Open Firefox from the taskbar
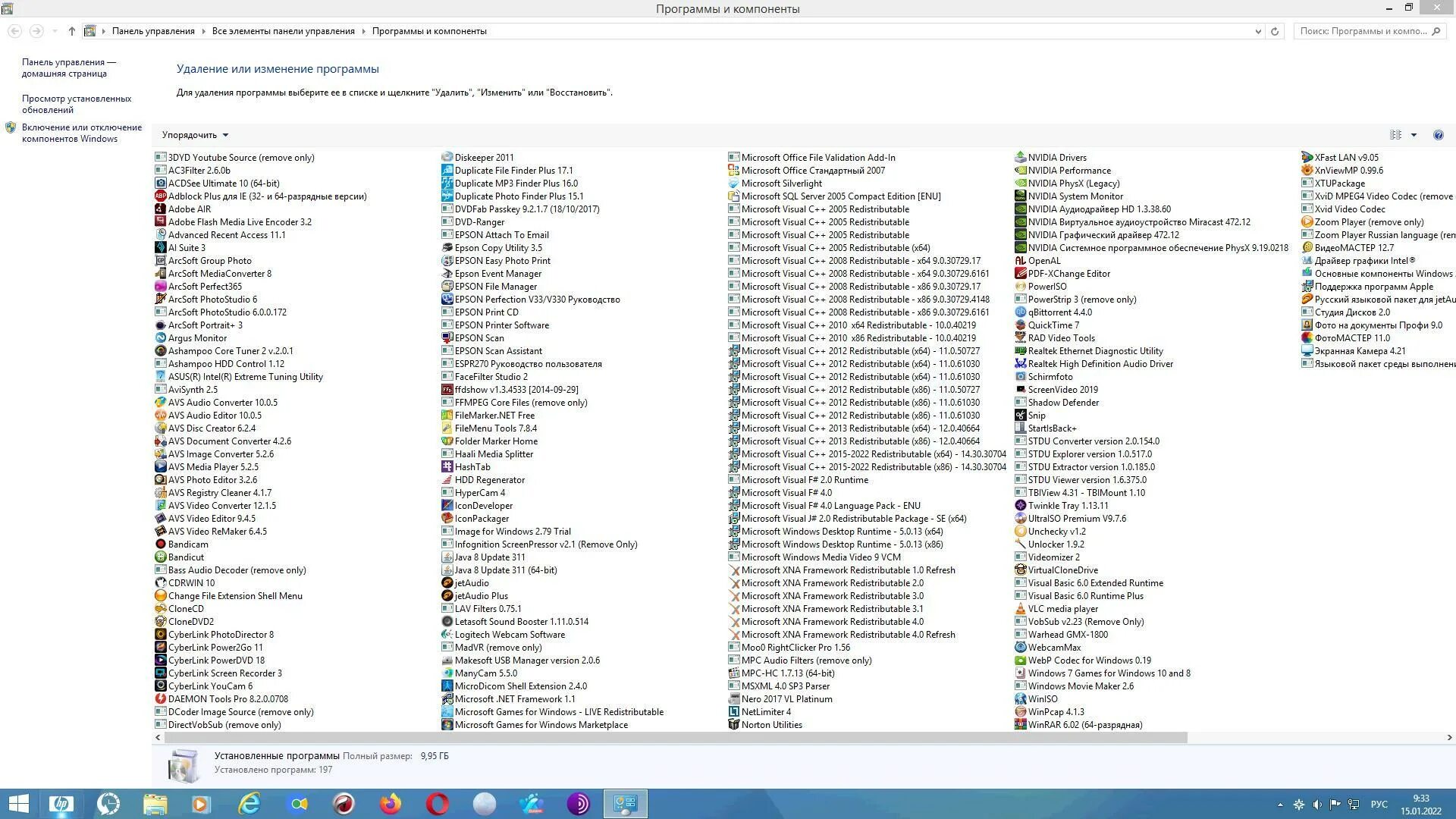 click(391, 804)
